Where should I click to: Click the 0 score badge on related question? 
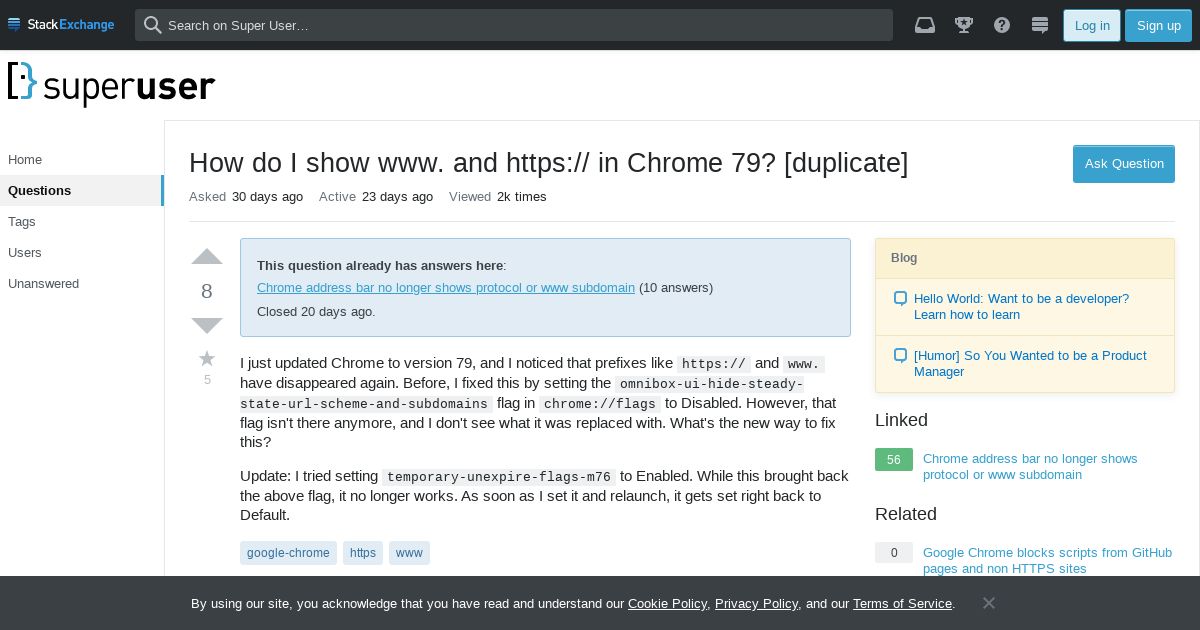point(894,553)
